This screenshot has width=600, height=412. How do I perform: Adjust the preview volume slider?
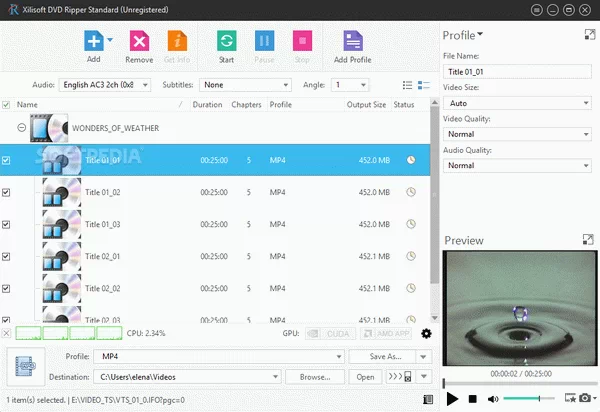pos(528,398)
